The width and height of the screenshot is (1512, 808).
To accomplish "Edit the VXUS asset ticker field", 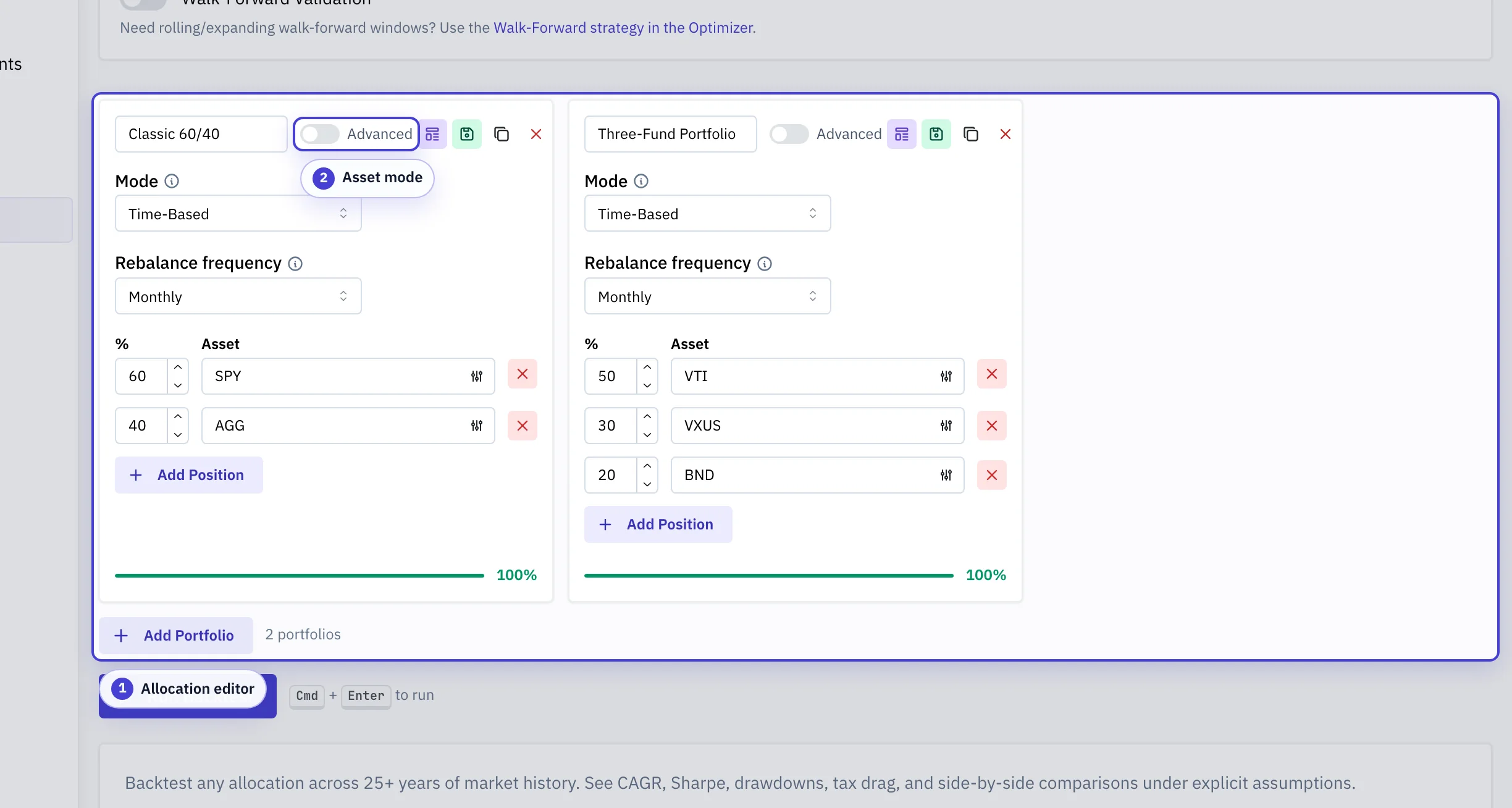I will (x=818, y=426).
